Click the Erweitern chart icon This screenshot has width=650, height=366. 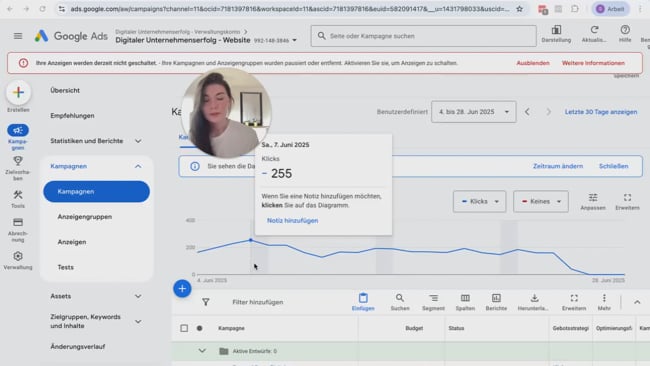[627, 197]
